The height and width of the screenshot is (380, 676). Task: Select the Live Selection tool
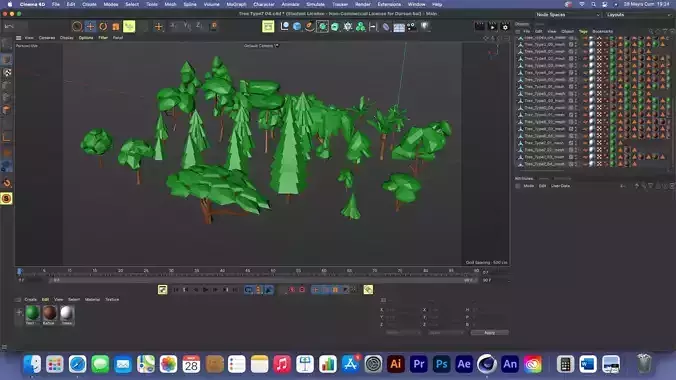coord(77,26)
